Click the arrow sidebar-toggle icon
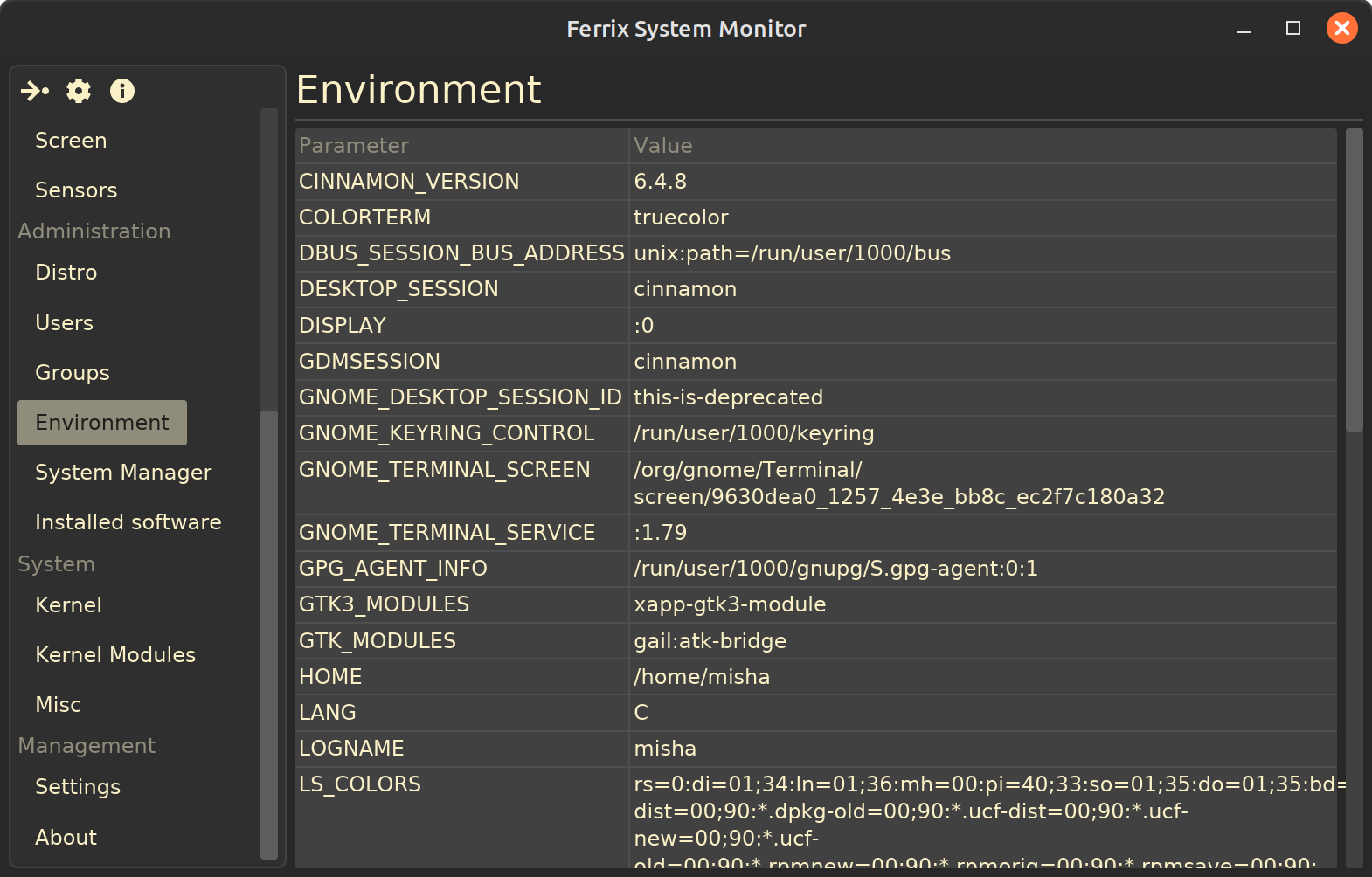Screen dimensions: 1372x877 (35, 91)
